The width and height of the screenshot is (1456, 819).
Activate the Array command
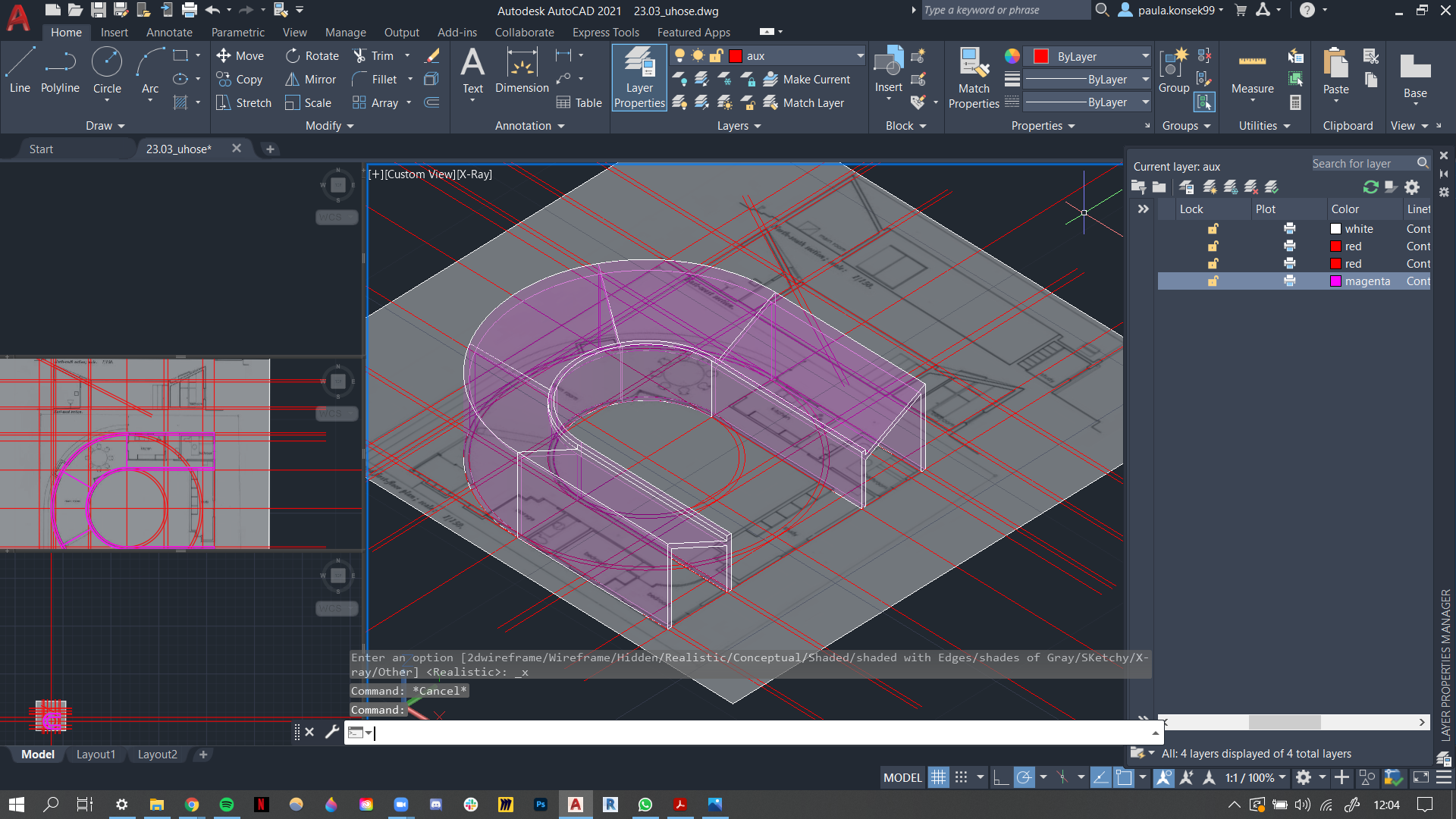(x=375, y=102)
